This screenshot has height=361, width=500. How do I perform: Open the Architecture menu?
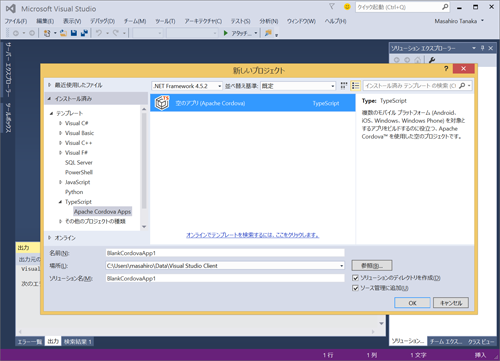tap(203, 21)
